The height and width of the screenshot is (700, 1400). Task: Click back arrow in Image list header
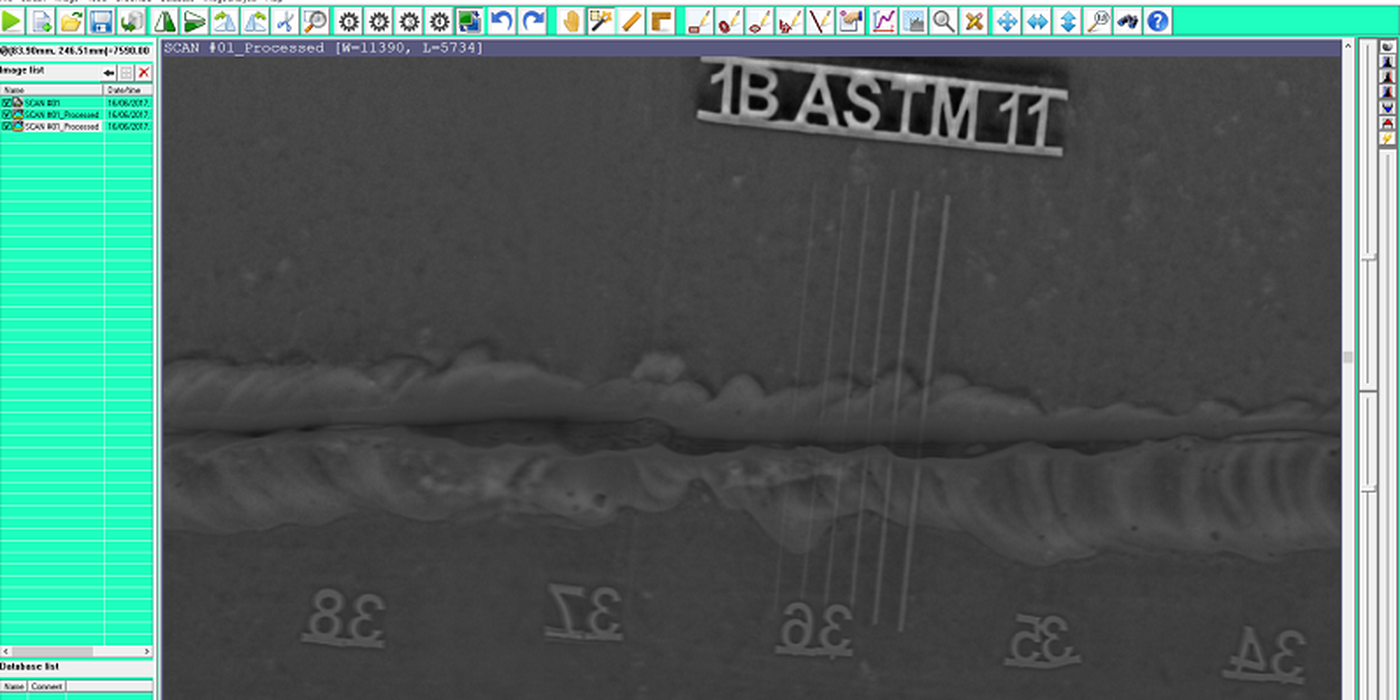point(110,72)
